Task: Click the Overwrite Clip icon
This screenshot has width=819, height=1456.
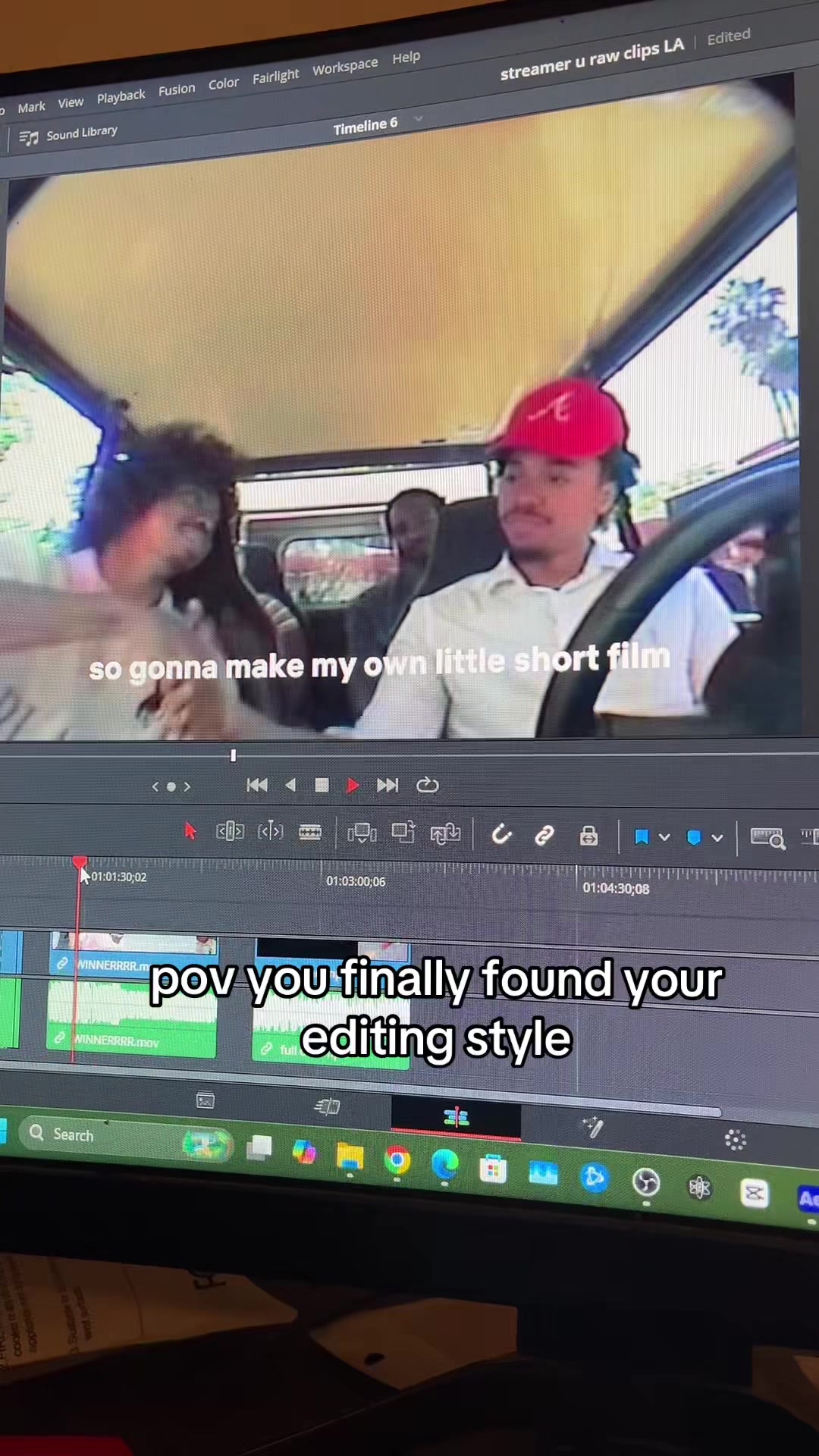Action: [x=403, y=833]
